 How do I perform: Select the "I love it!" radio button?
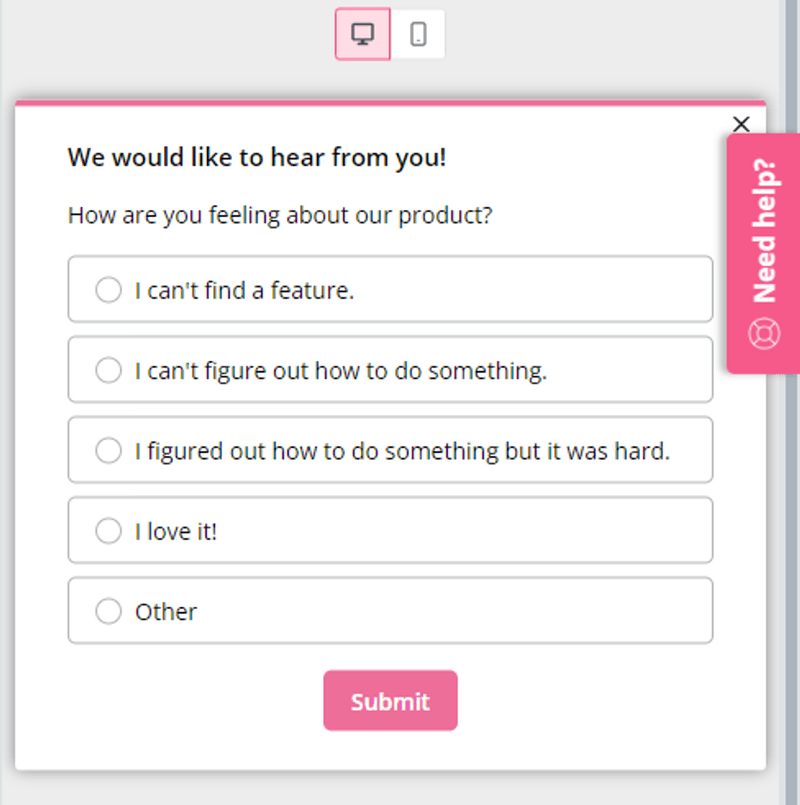(x=108, y=530)
